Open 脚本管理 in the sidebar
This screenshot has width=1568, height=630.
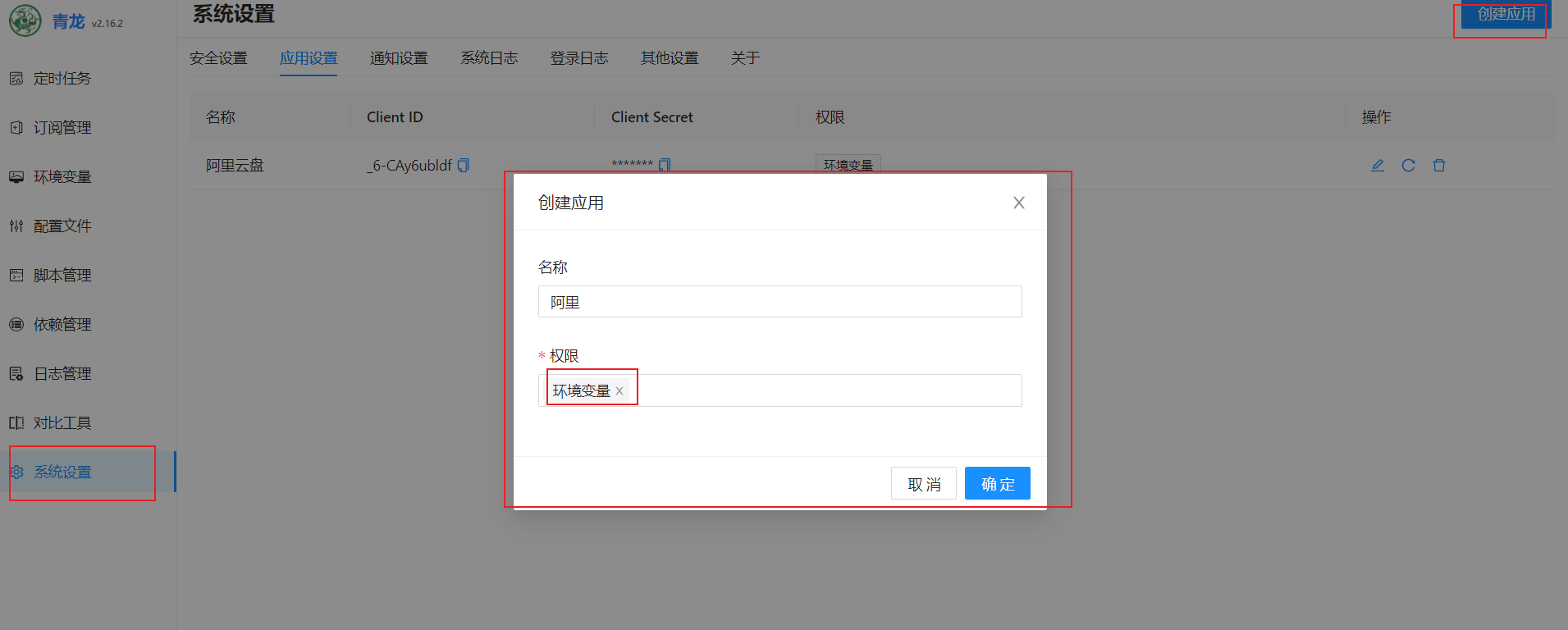(88, 276)
